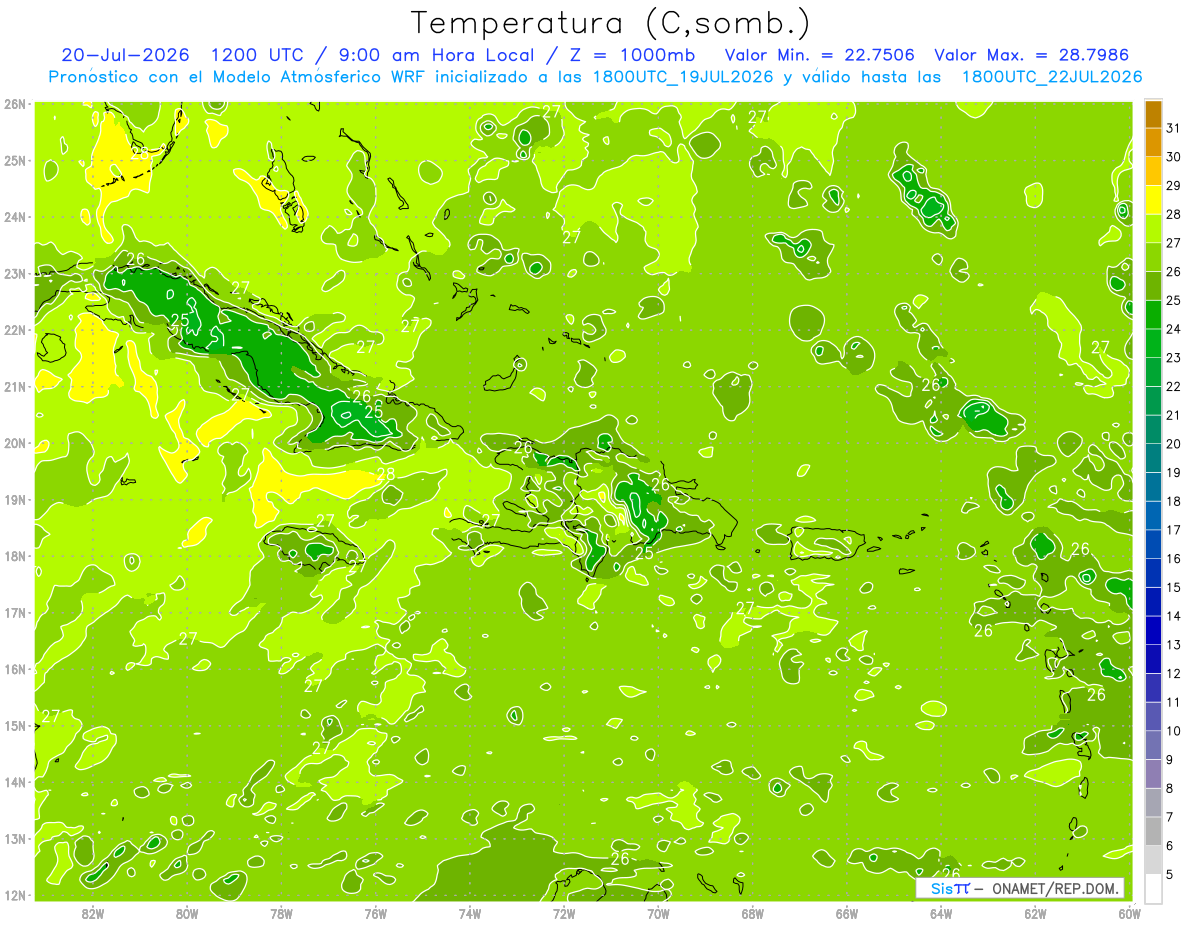Click the valid-until time "1800UTC_22JUL2026"
The height and width of the screenshot is (927, 1200).
pos(1051,77)
